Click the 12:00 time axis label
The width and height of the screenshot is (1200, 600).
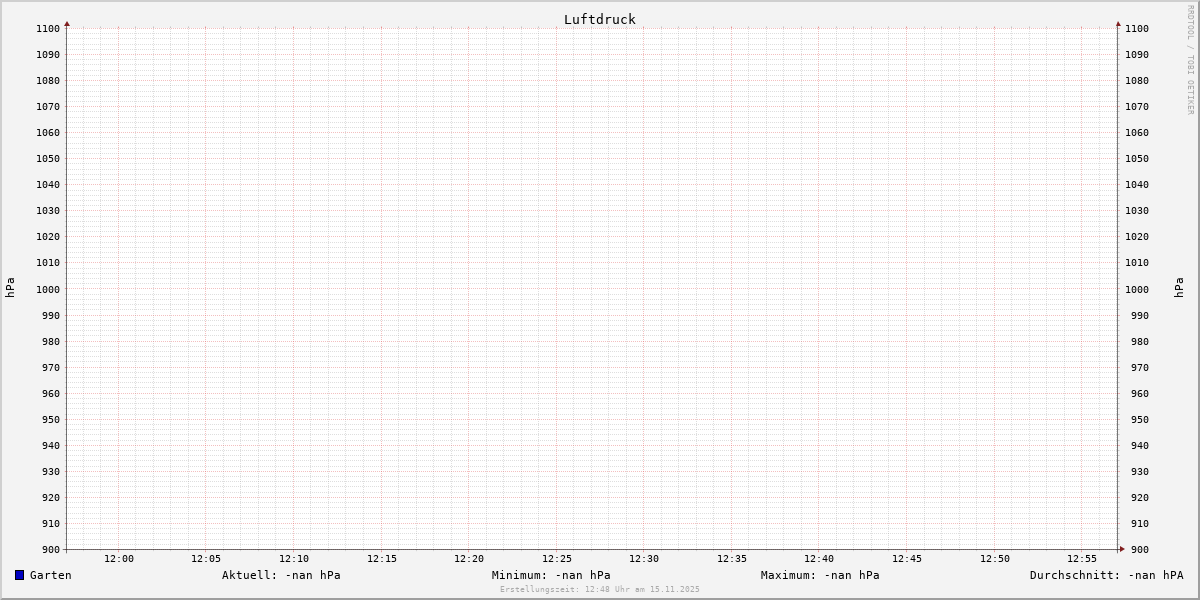pyautogui.click(x=119, y=559)
